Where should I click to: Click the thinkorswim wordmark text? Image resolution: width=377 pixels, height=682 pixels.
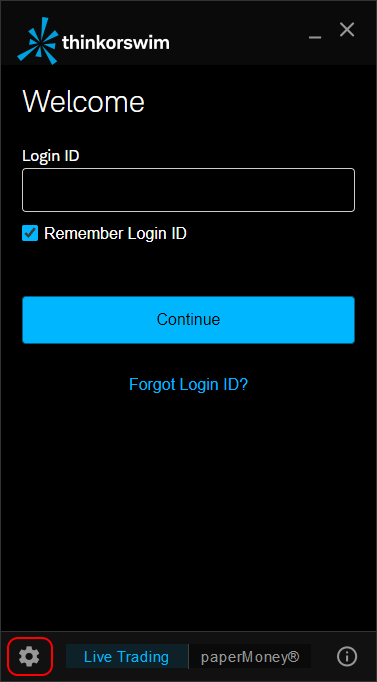tap(116, 42)
